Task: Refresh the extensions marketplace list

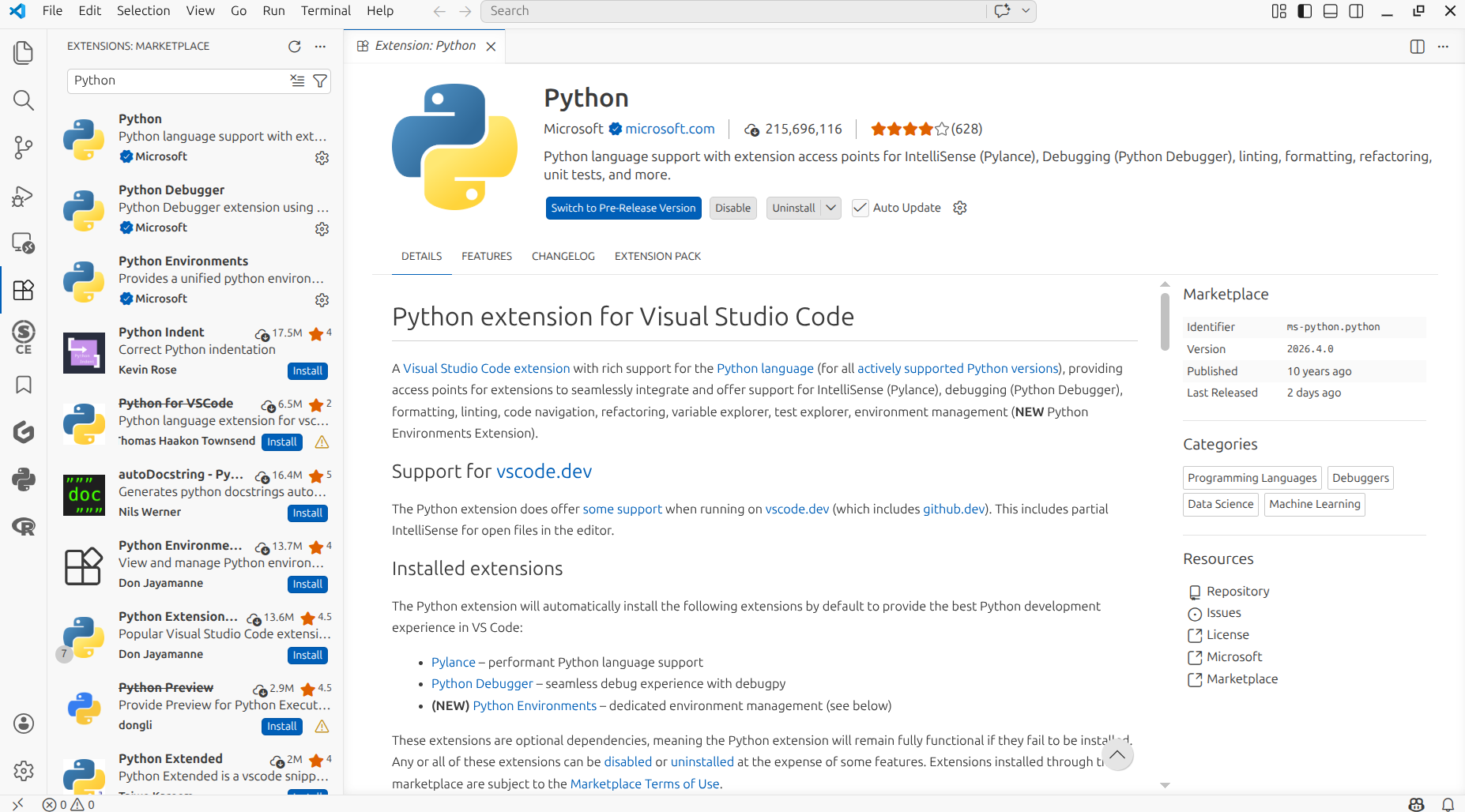Action: point(295,47)
